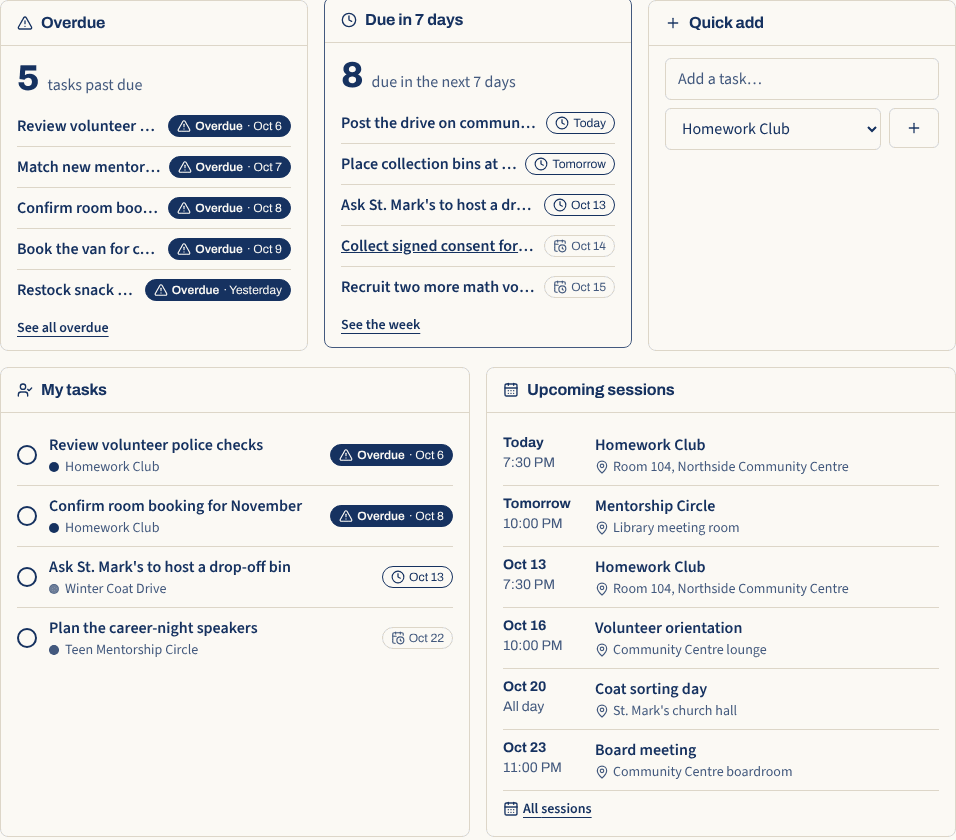Screen dimensions: 956x840
Task: Click the calendar icon beside Upcoming sessions
Action: (511, 390)
